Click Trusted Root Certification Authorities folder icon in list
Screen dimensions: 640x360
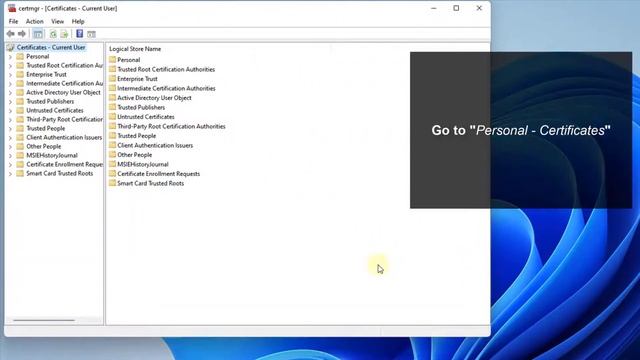pos(113,69)
